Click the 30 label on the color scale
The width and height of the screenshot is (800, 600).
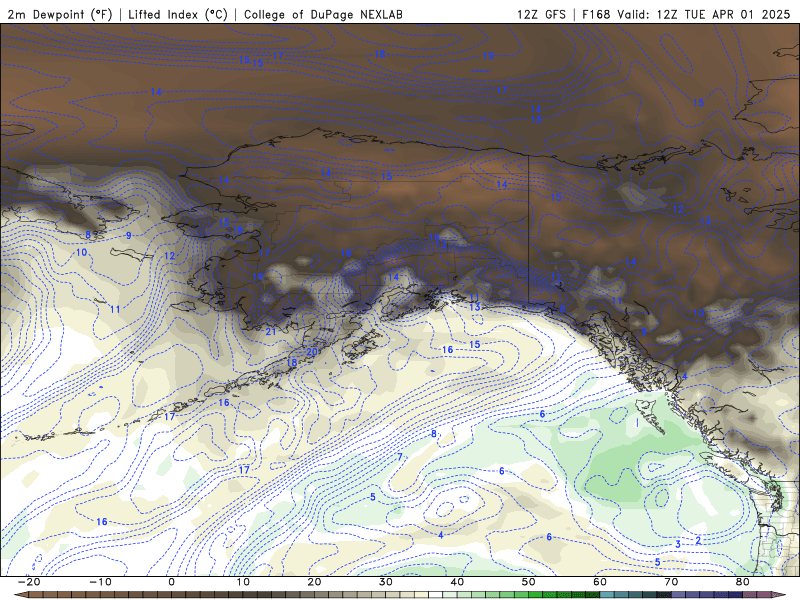[x=386, y=582]
